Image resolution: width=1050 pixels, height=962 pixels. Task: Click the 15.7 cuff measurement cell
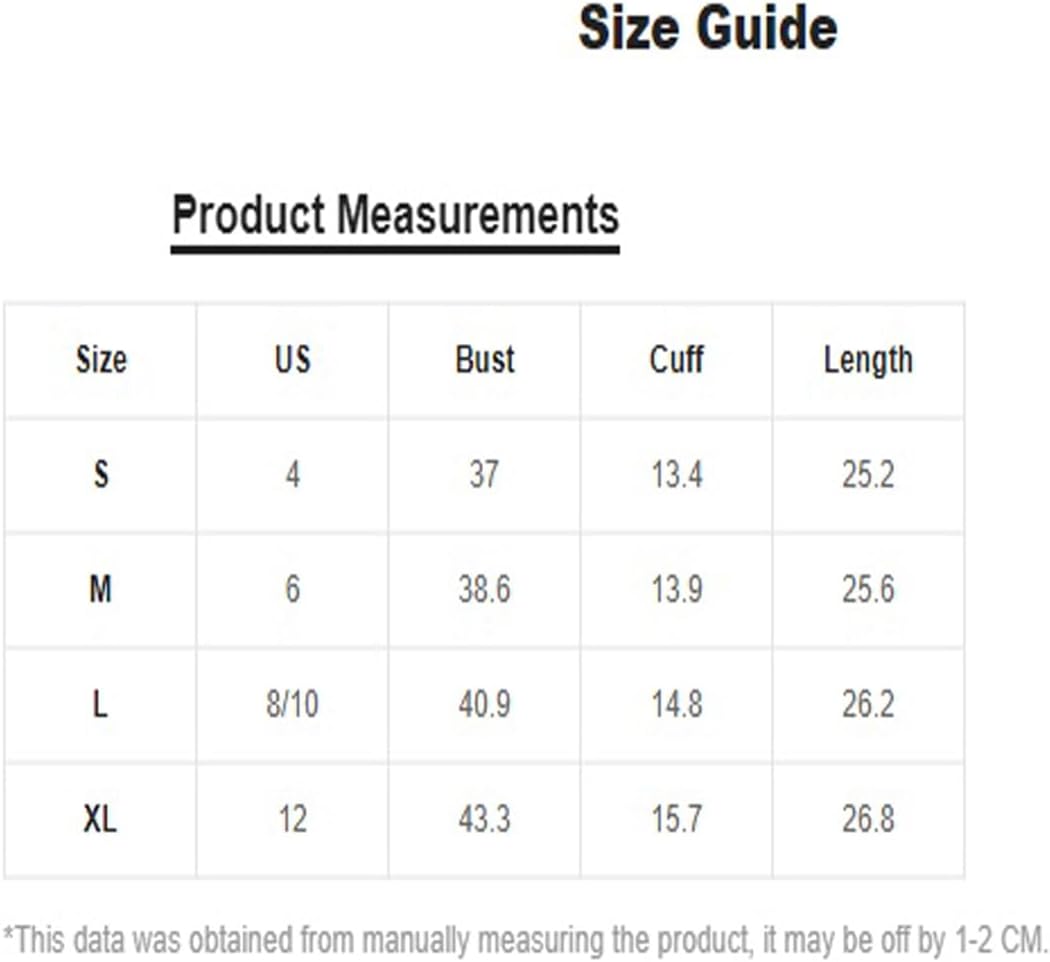pos(676,820)
